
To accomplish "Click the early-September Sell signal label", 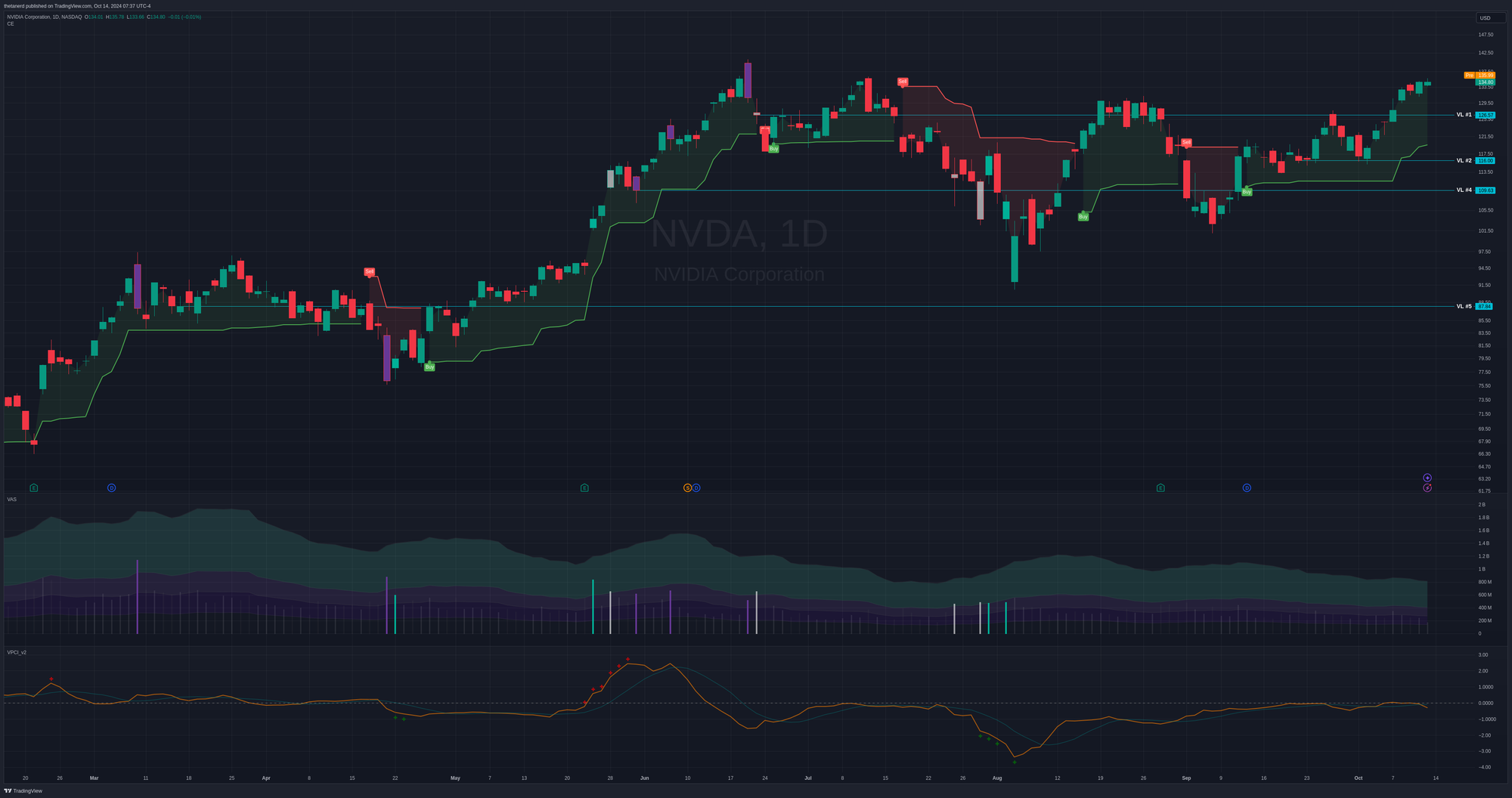I will 1186,142.
